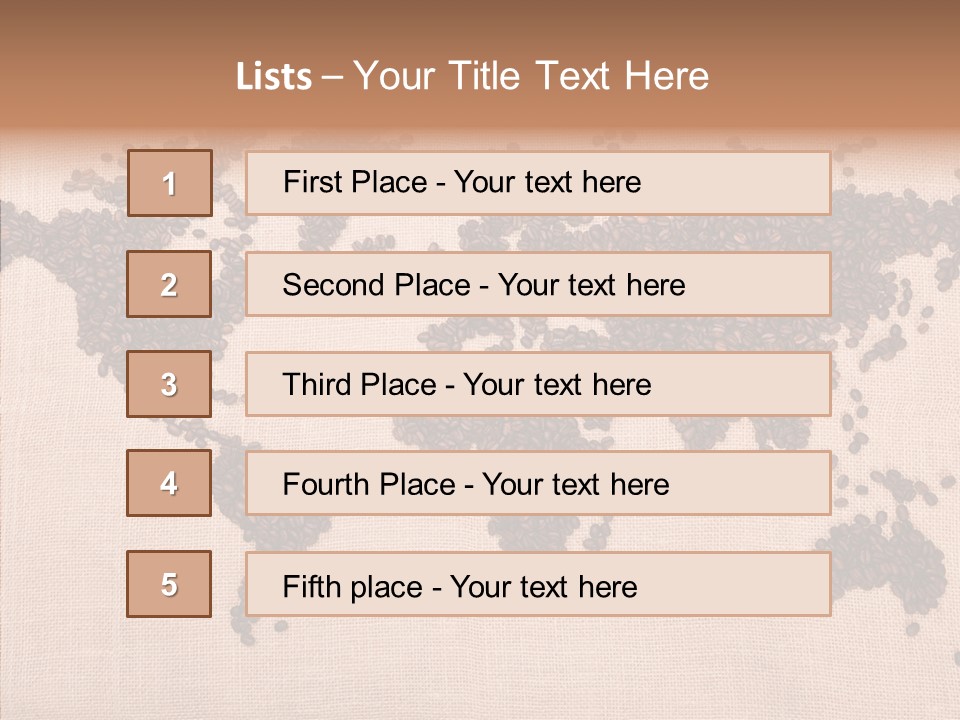Select 'Your Title Text Here' heading text
Viewport: 960px width, 720px height.
click(x=531, y=77)
